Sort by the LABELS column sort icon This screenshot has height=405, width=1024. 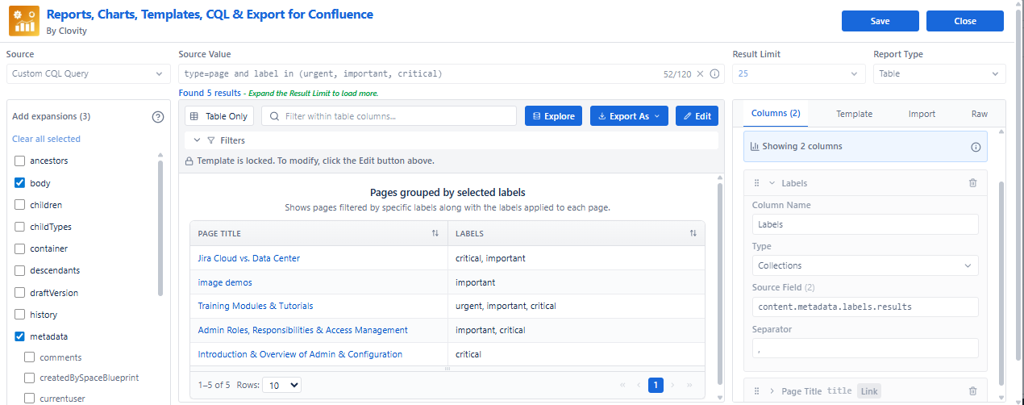click(693, 233)
